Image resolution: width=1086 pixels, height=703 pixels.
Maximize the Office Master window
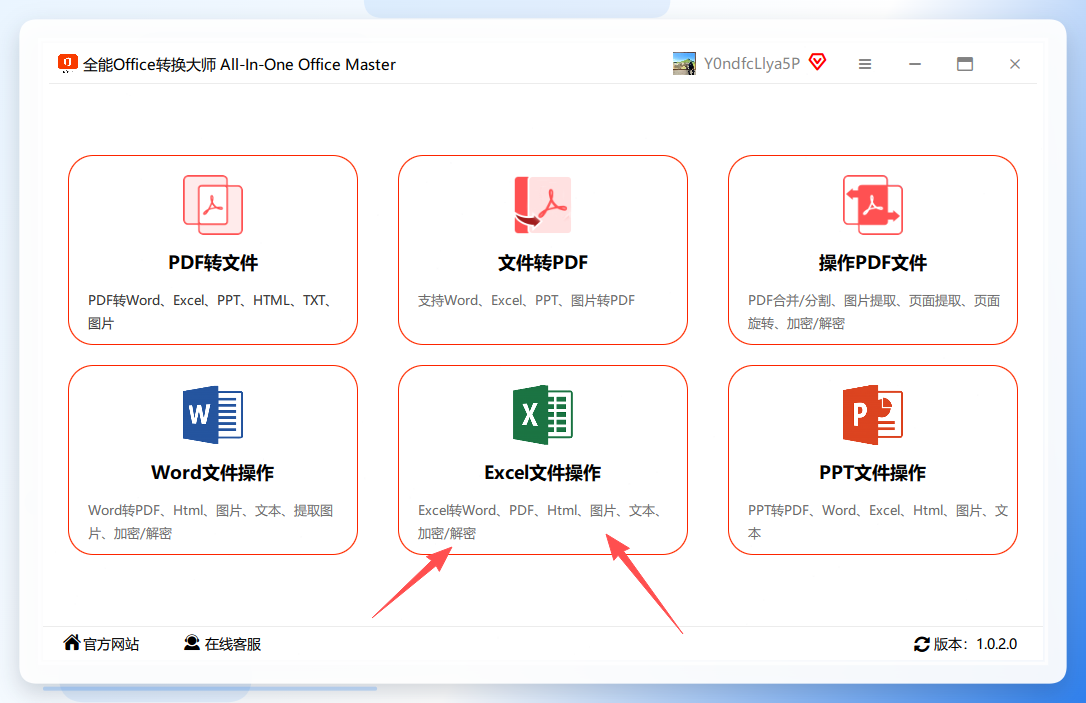pos(965,64)
